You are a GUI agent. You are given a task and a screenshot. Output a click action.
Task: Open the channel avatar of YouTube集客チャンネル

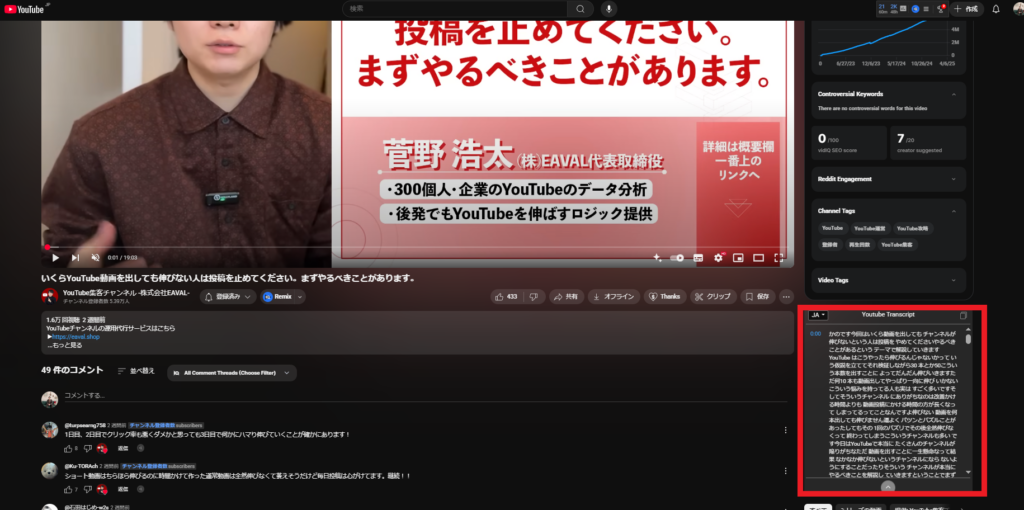tap(50, 296)
